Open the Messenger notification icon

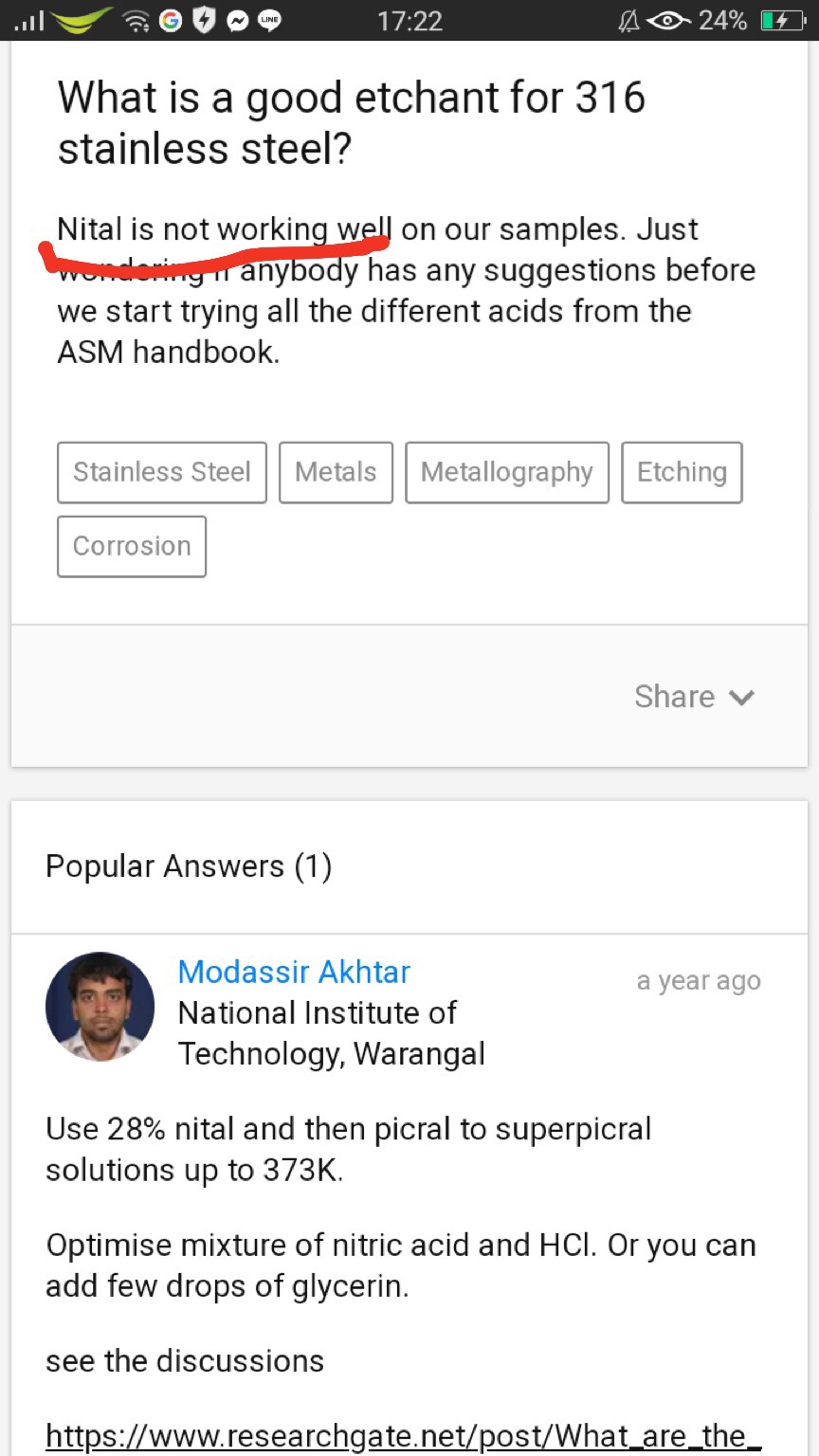pyautogui.click(x=237, y=20)
